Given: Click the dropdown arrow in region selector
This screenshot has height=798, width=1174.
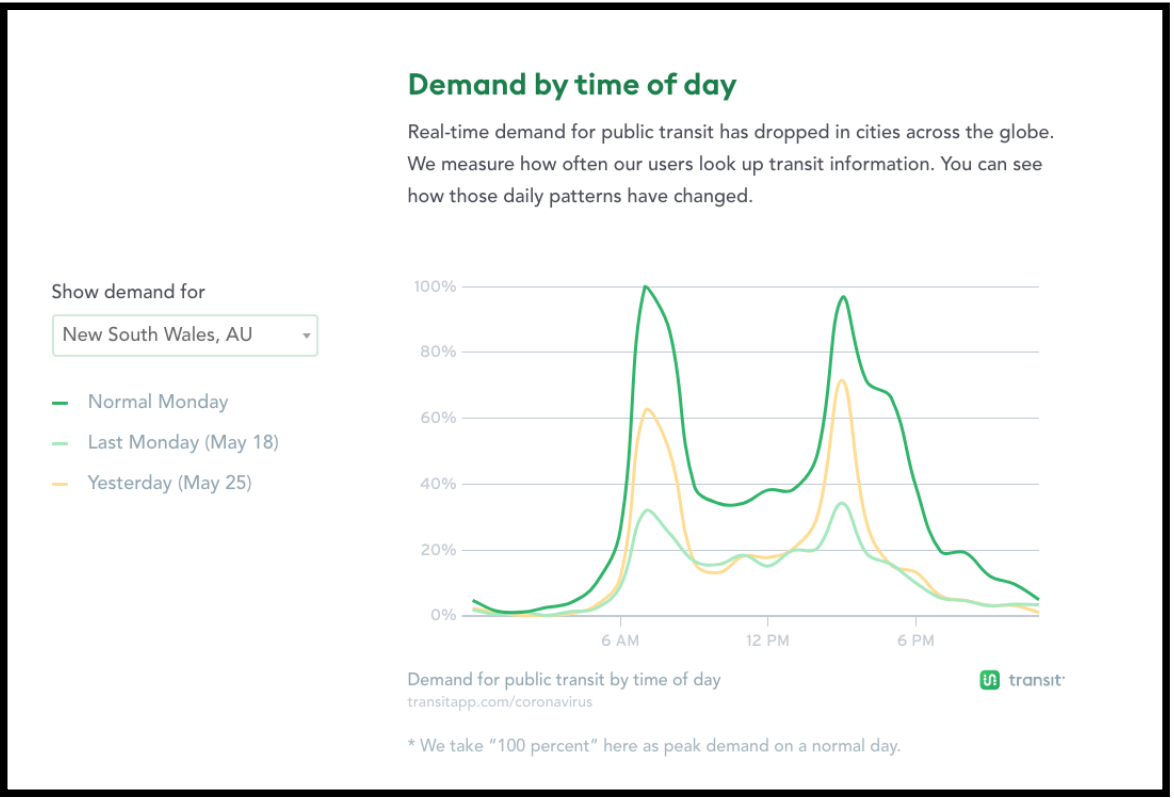Looking at the screenshot, I should click(306, 335).
